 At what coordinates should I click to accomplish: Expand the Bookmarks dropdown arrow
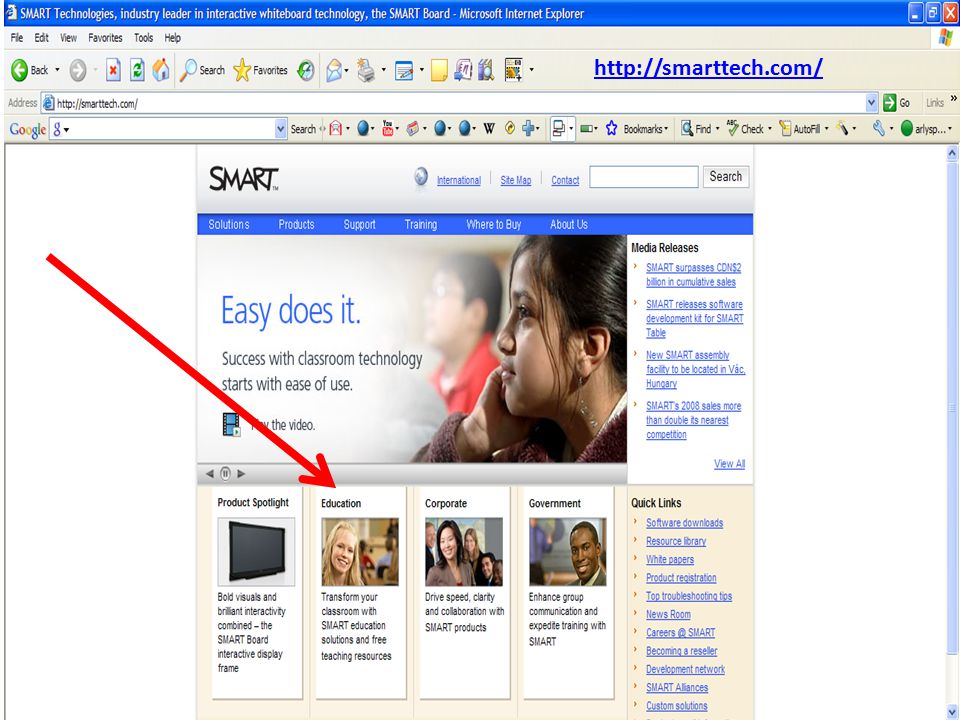(x=666, y=129)
